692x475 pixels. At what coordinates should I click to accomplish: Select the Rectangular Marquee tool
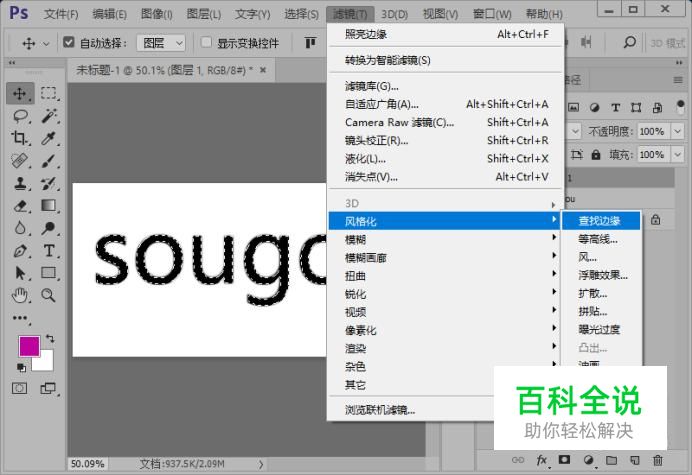pos(49,94)
